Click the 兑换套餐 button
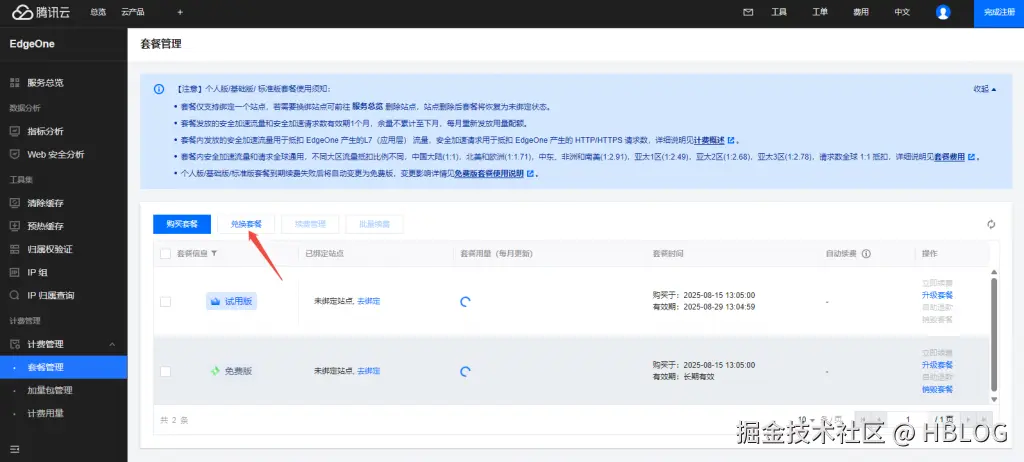This screenshot has height=462, width=1024. tap(246, 224)
